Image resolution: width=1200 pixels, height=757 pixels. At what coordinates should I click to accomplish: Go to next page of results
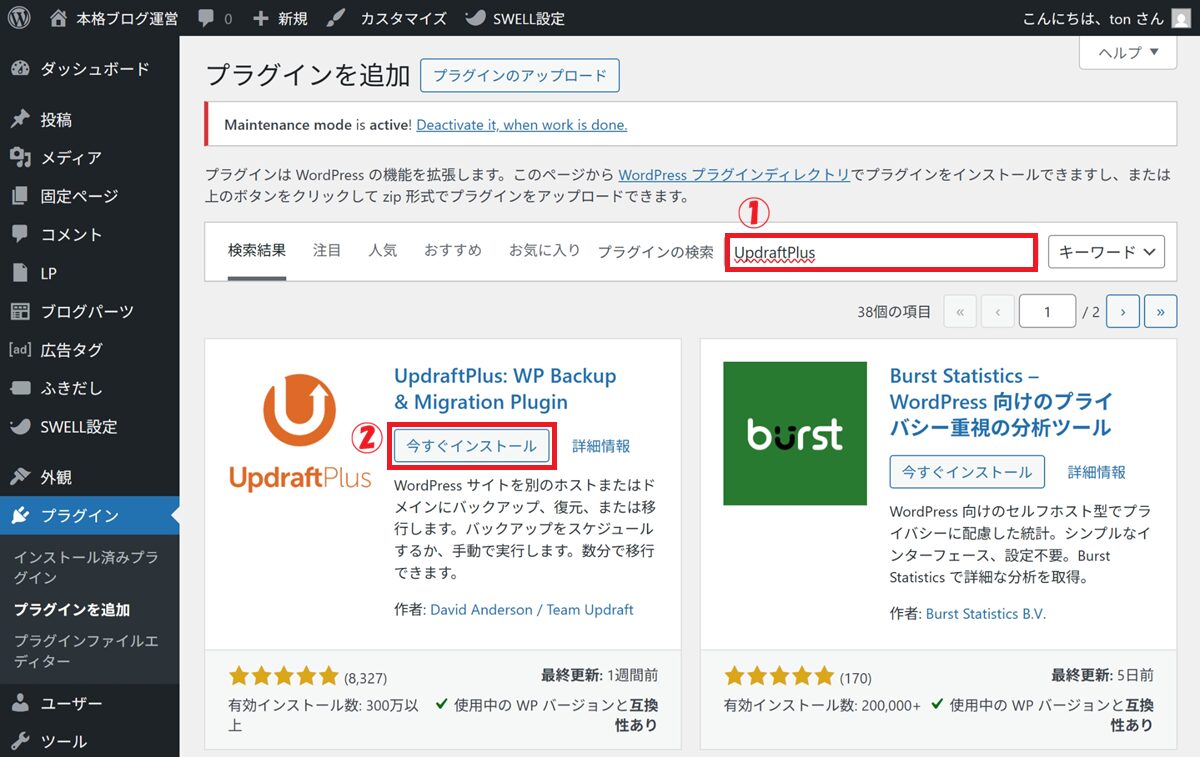point(1123,312)
